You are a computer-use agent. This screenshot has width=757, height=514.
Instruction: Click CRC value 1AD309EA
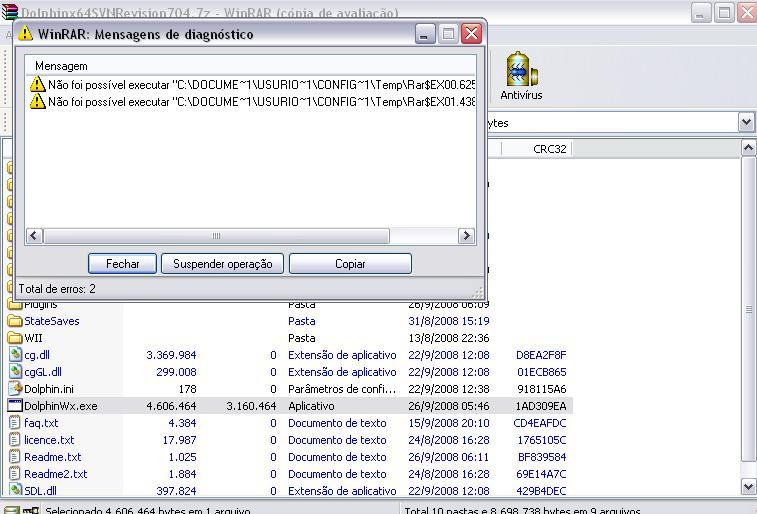click(541, 406)
